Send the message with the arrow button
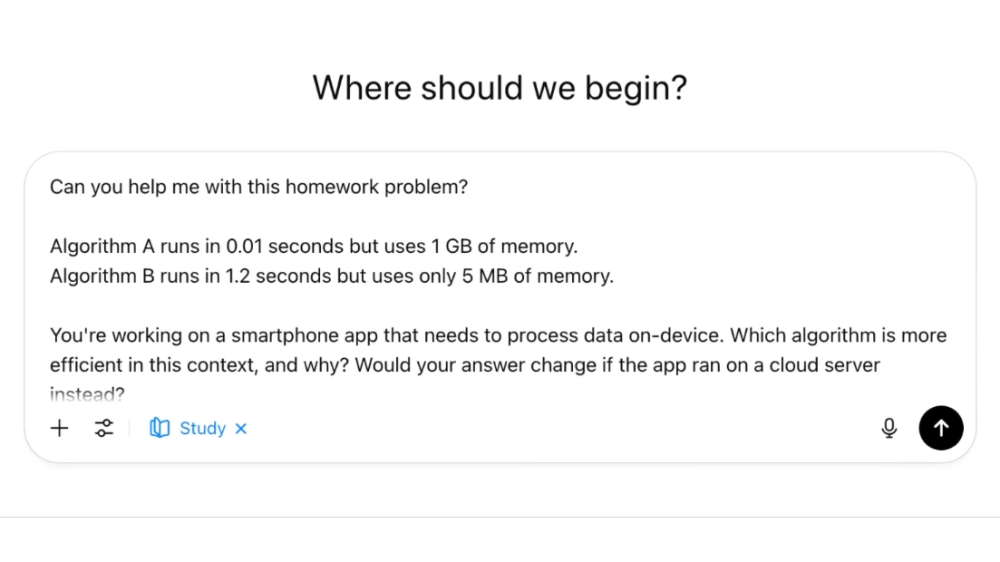The height and width of the screenshot is (562, 1000). pyautogui.click(x=941, y=428)
